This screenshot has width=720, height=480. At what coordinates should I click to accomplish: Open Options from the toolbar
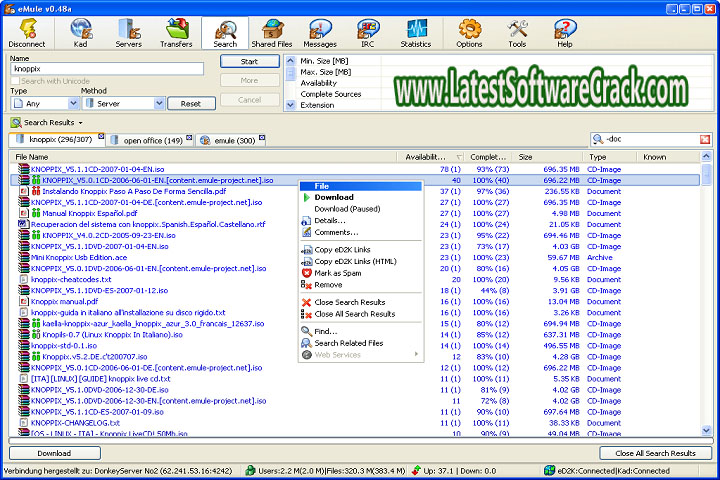469,33
